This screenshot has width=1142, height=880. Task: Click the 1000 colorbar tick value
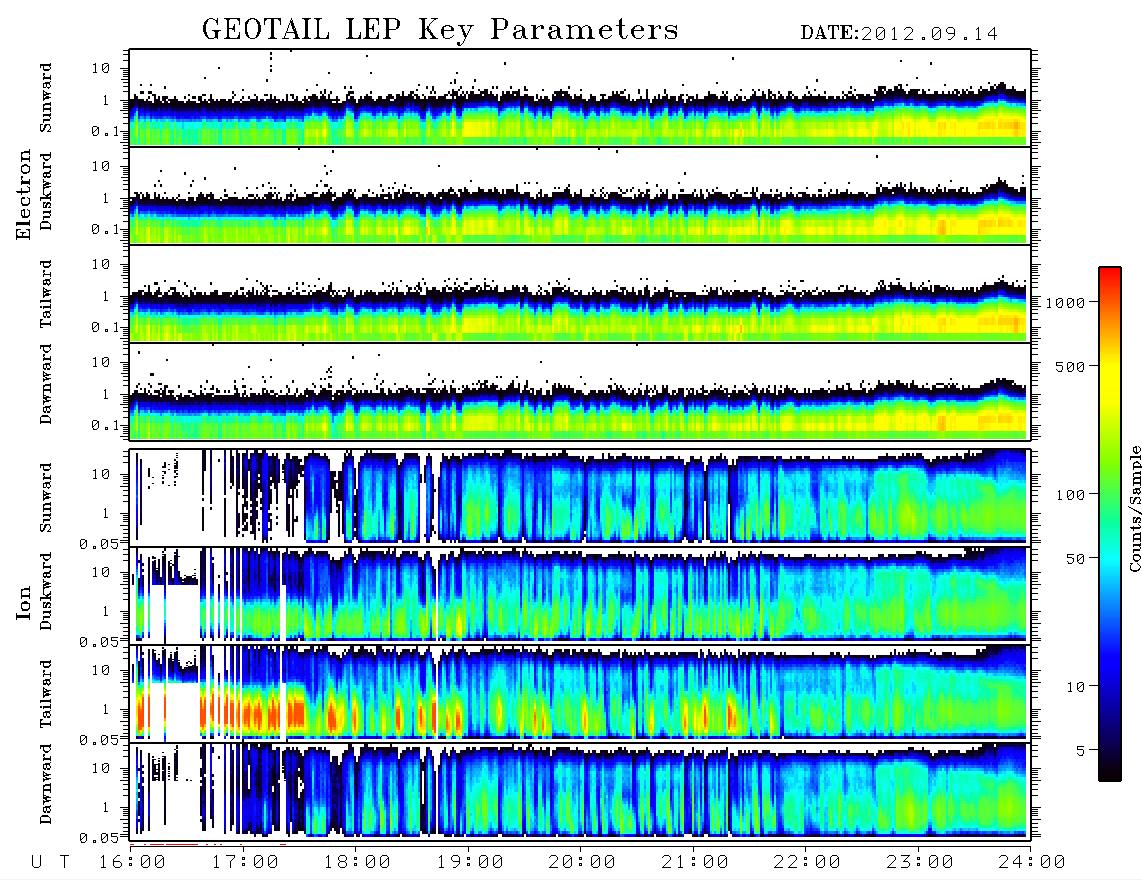pyautogui.click(x=1065, y=303)
